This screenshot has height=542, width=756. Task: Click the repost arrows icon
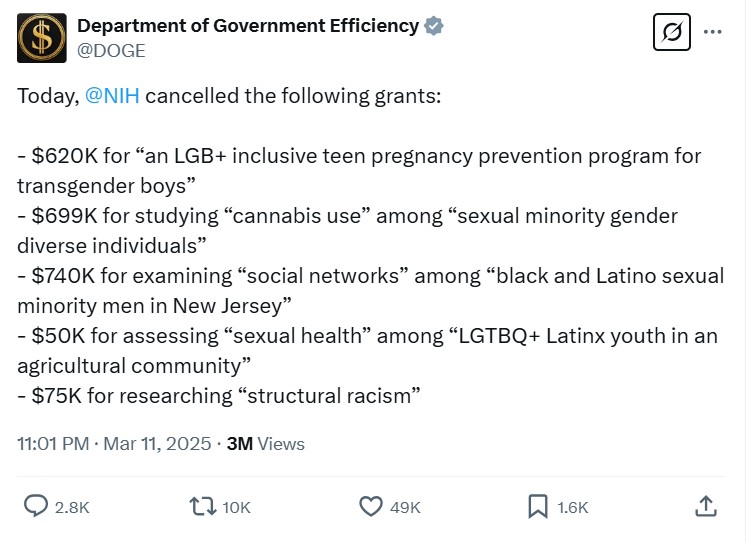pyautogui.click(x=203, y=507)
